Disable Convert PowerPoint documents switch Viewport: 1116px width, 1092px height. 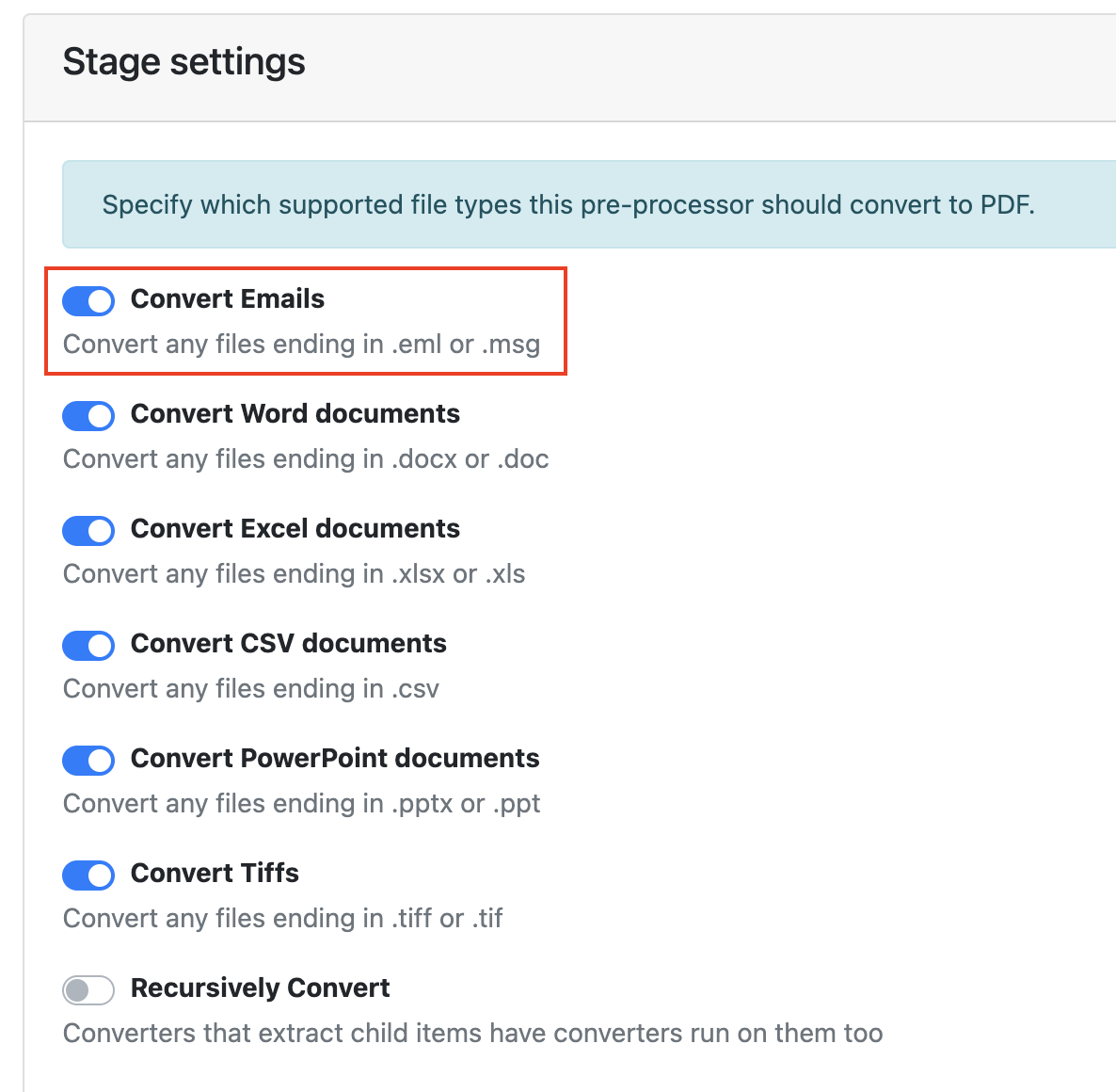88,761
